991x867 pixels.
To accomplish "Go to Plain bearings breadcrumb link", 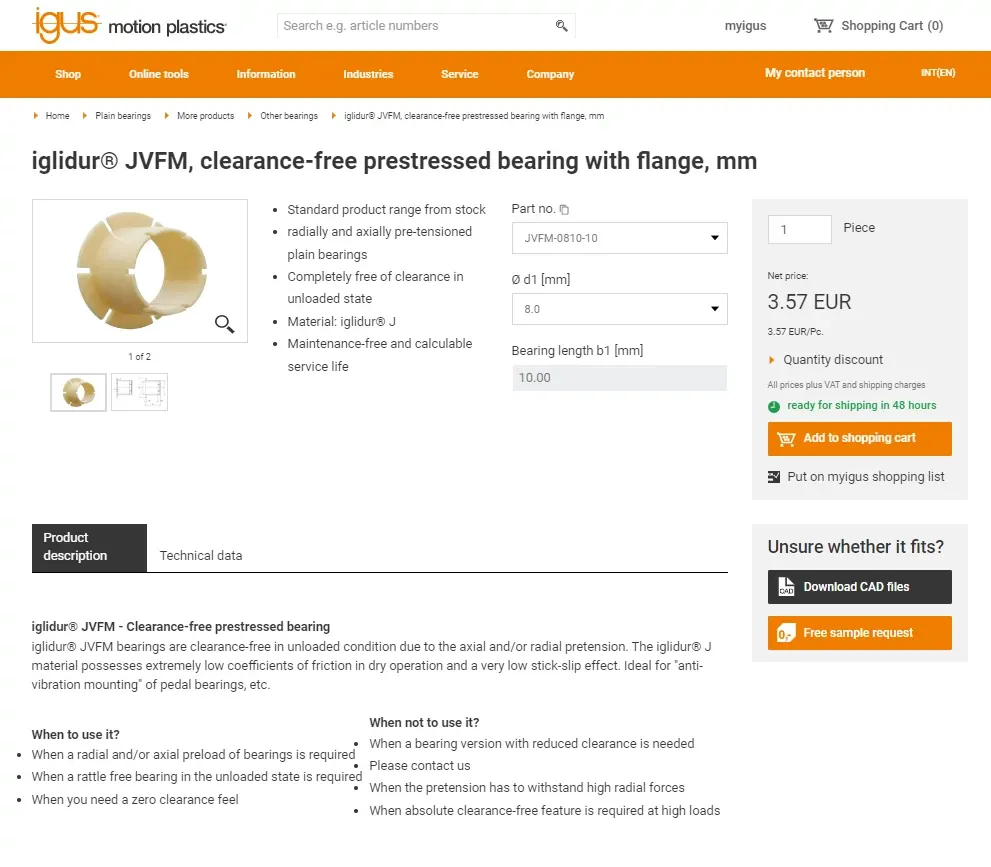I will (123, 116).
